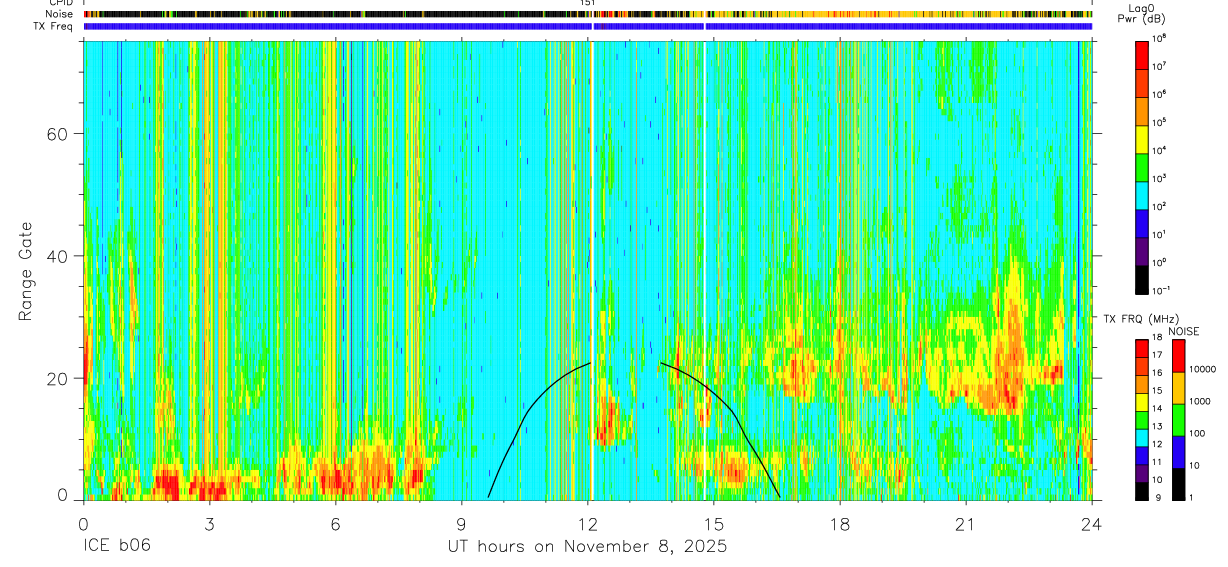Select the black 9-10 MHz TX FRQ swatch
Viewport: 1228px width, 567px height.
[1142, 490]
